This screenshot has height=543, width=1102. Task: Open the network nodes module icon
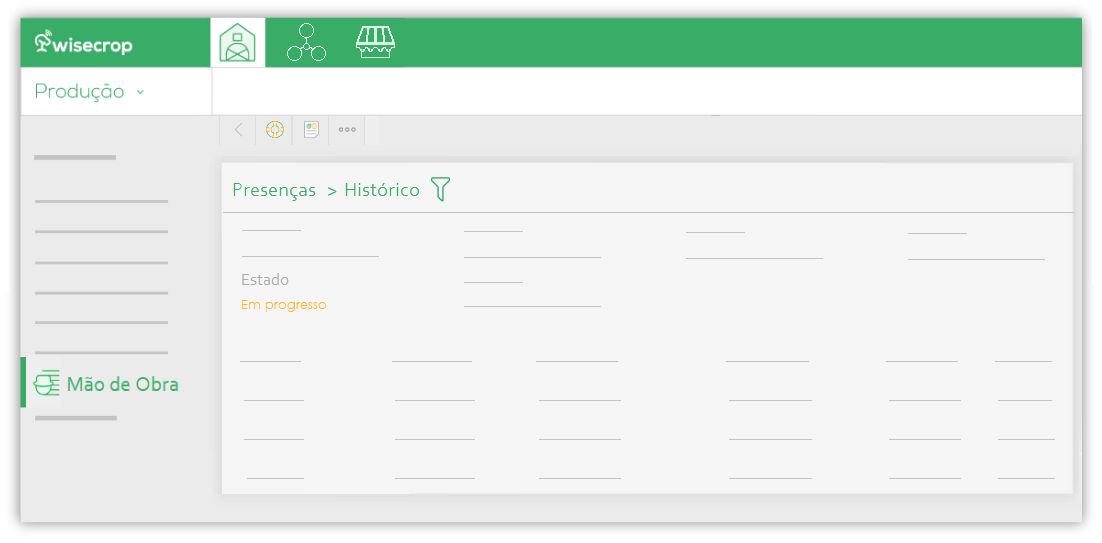click(306, 42)
